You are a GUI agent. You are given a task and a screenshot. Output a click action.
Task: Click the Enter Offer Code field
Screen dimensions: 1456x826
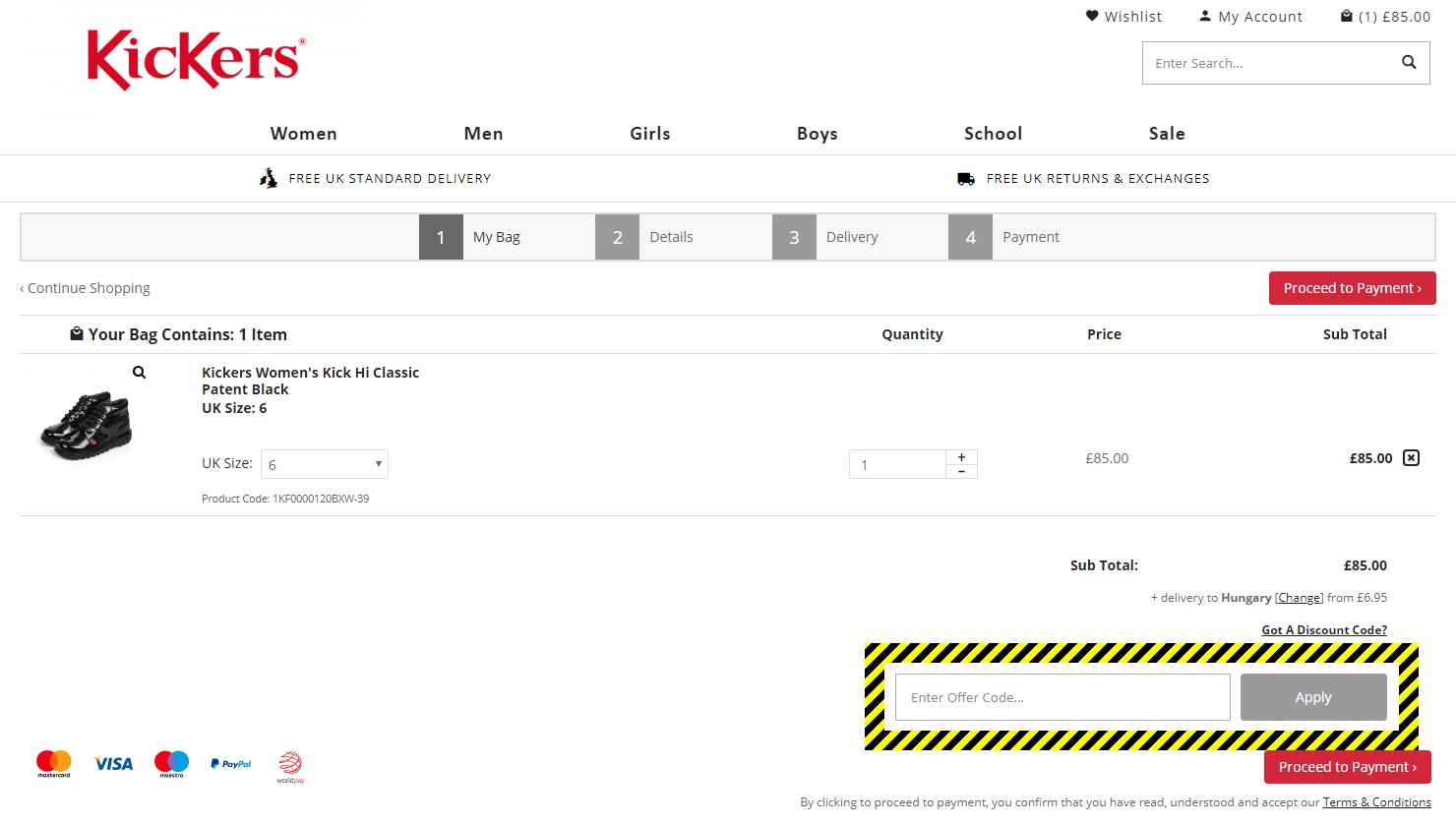pyautogui.click(x=1062, y=697)
